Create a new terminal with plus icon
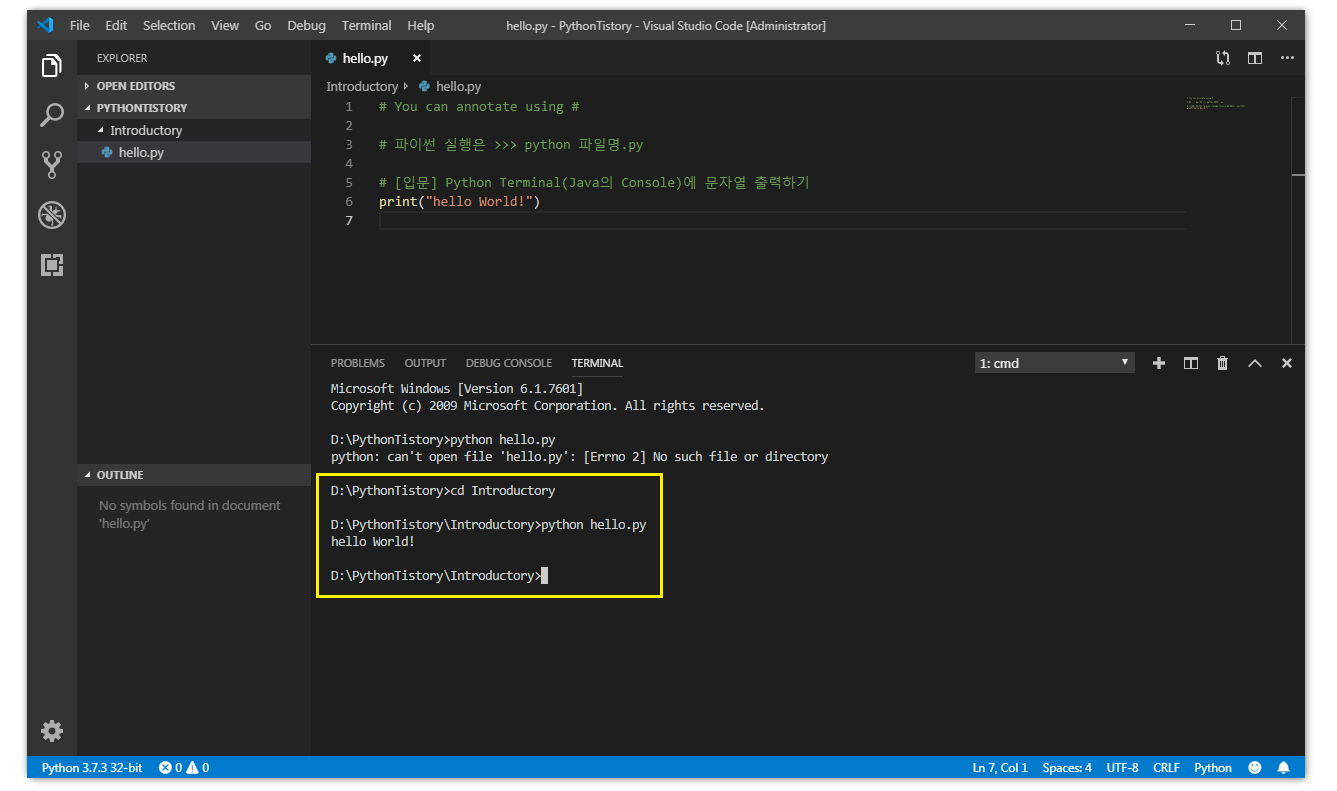Screen dimensions: 1337x791 [1158, 363]
